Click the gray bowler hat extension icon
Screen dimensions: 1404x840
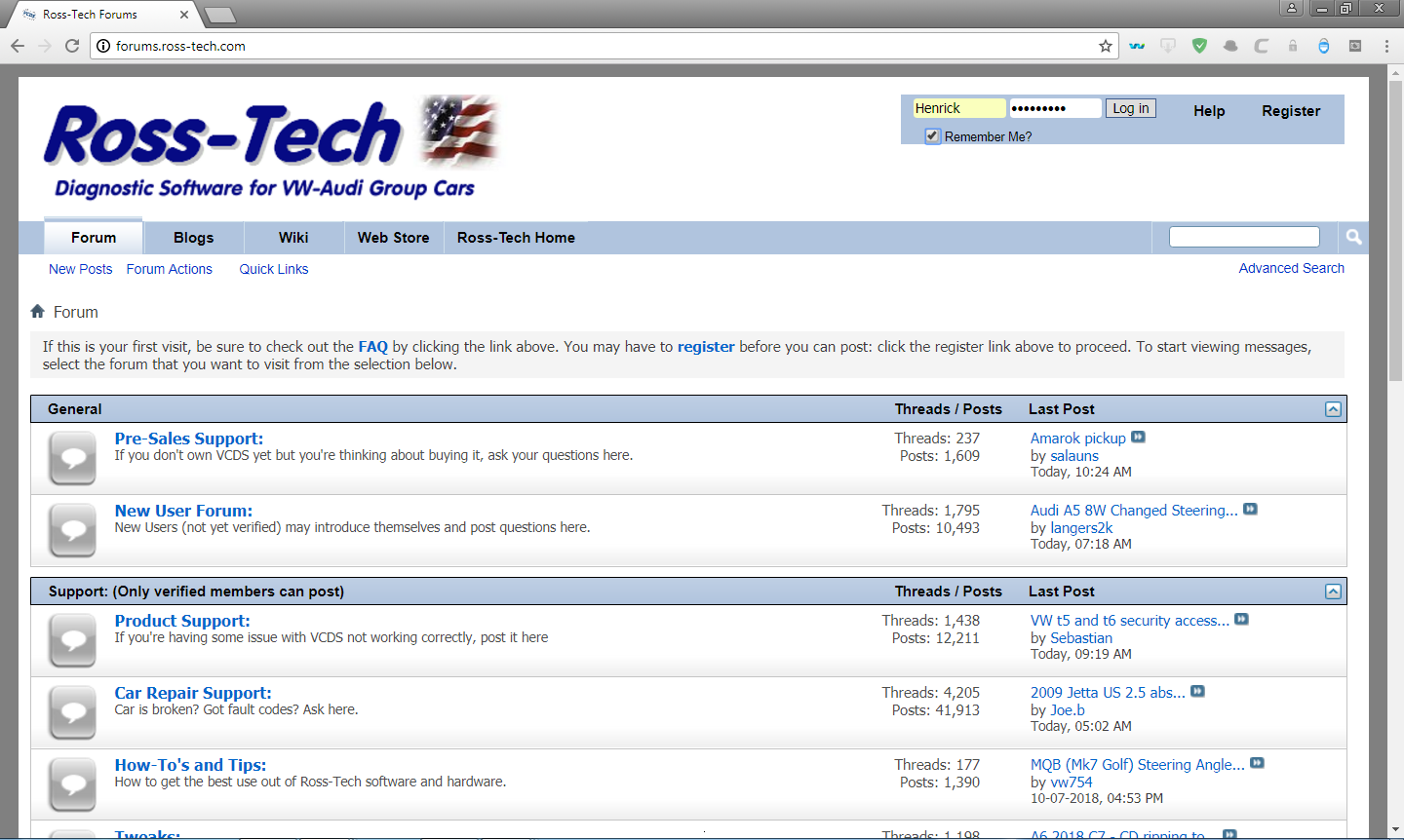pos(1230,46)
